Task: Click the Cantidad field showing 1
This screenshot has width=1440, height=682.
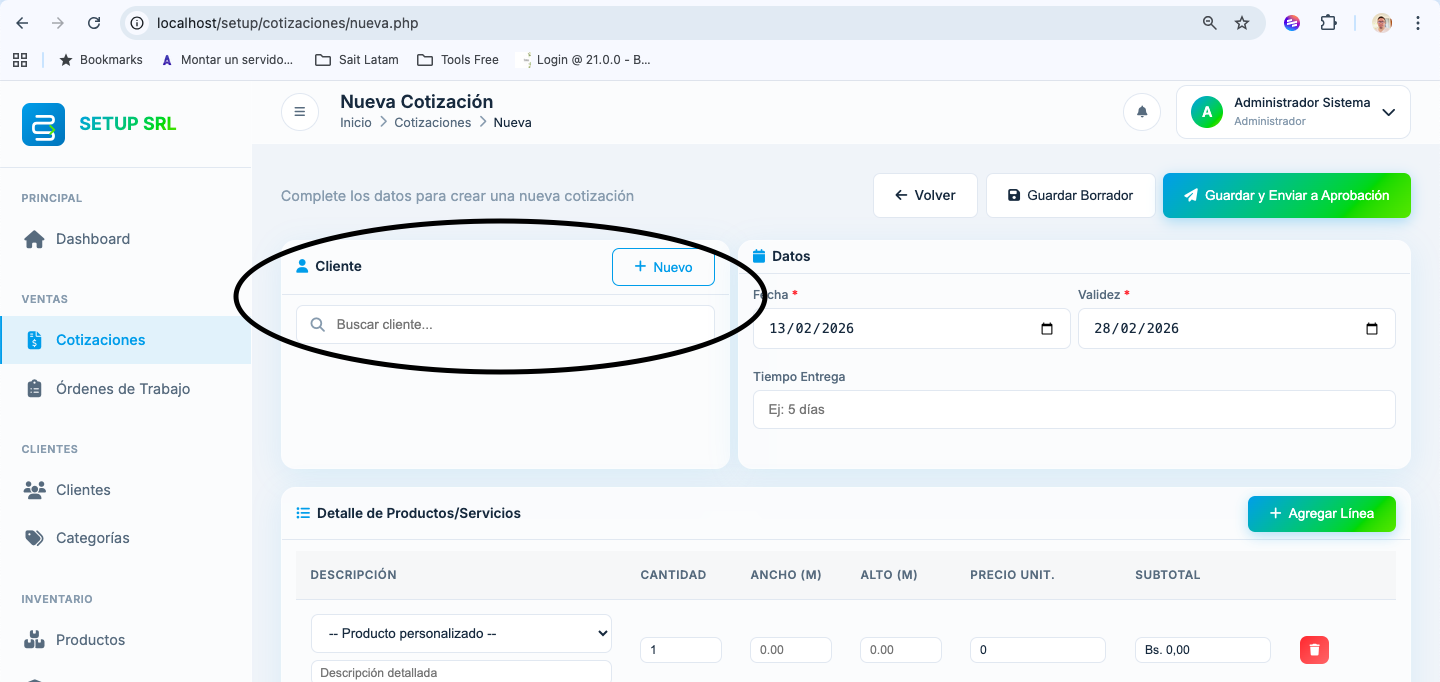Action: pyautogui.click(x=680, y=650)
